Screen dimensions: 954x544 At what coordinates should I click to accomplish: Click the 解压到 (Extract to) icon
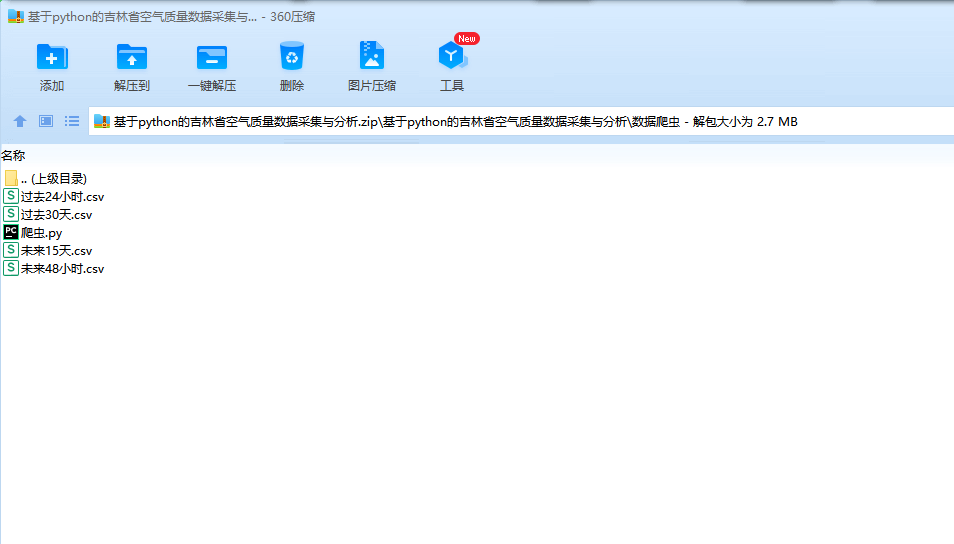131,57
